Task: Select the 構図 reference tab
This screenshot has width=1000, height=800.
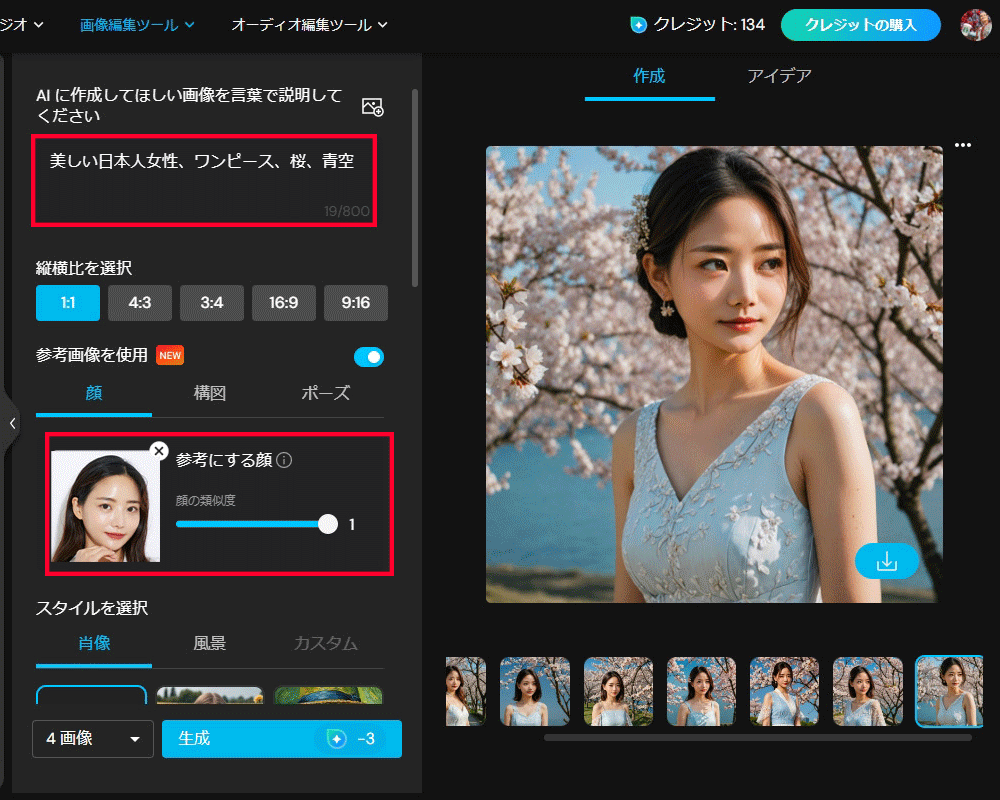Action: (x=210, y=393)
